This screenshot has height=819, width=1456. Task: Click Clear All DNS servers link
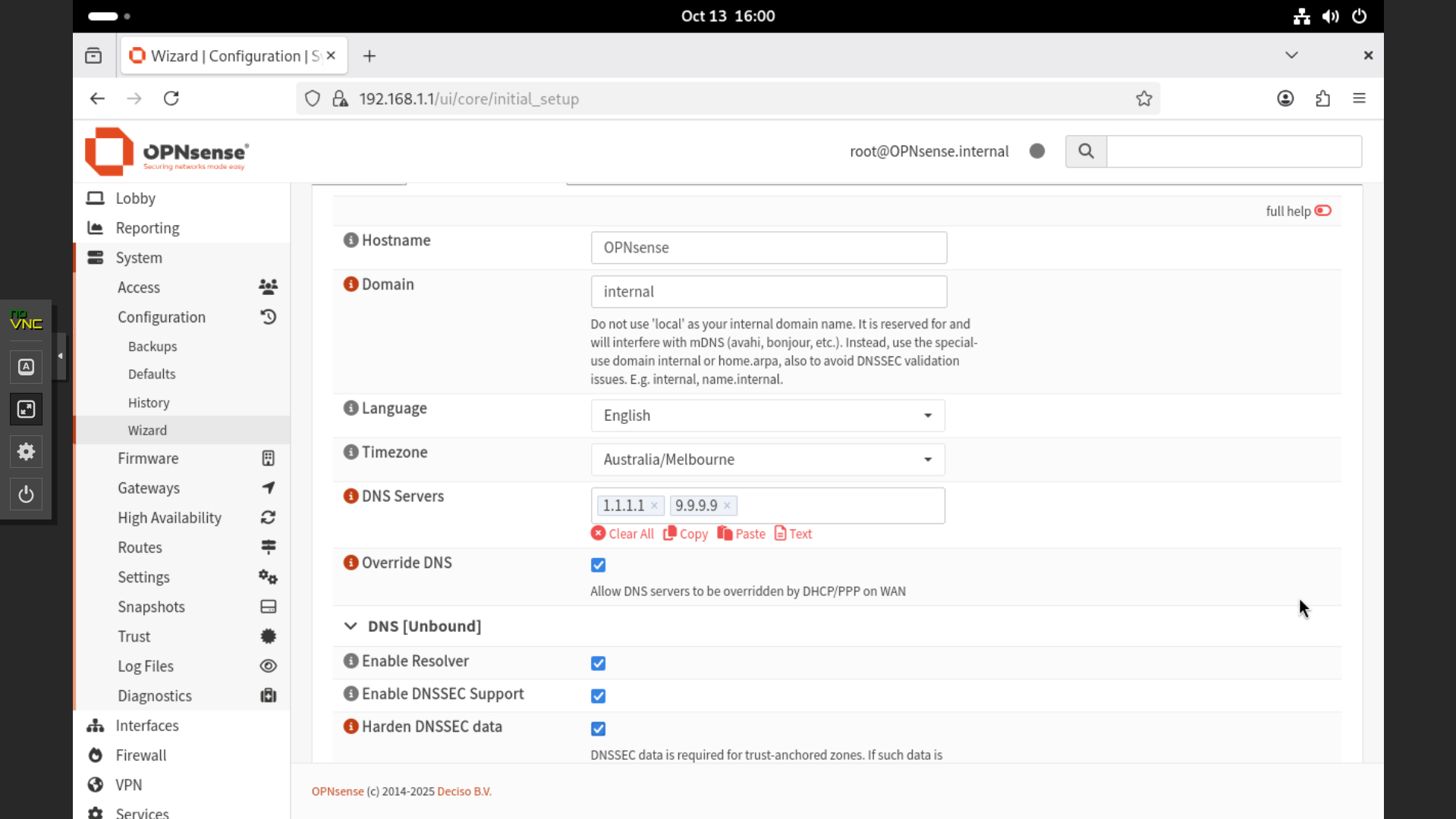[622, 534]
